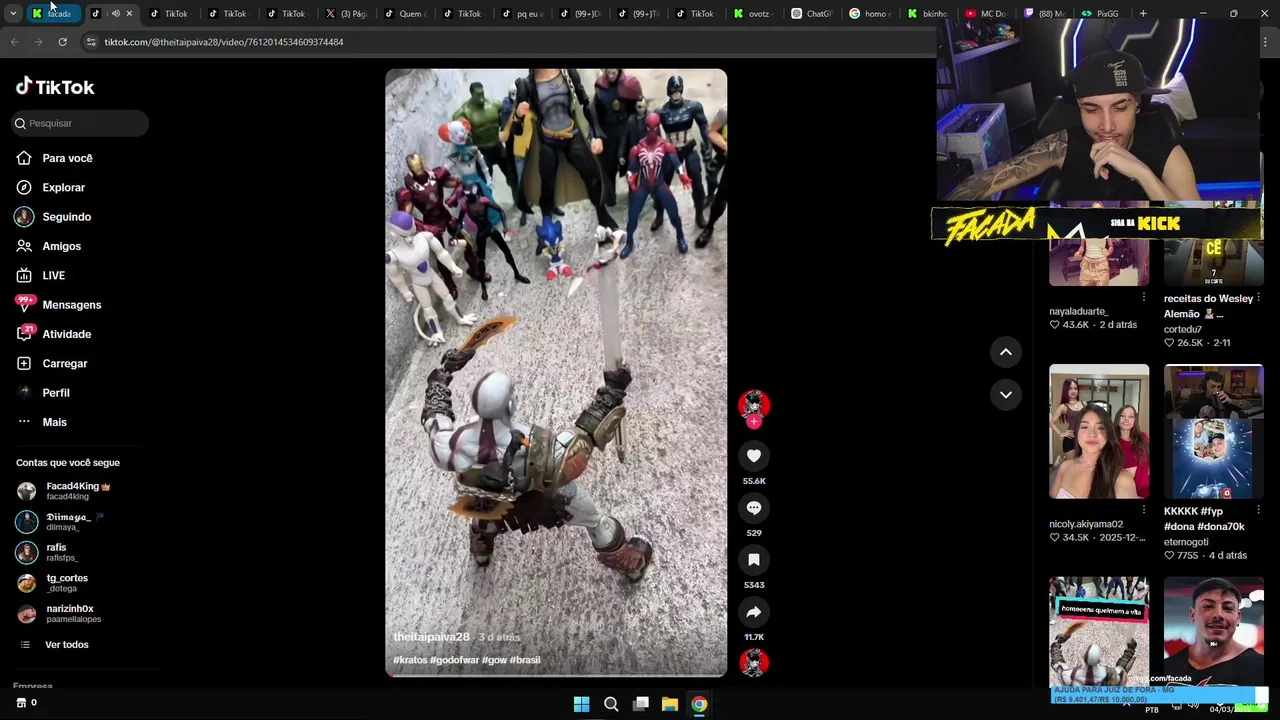Open creator avatar beside the video
Image resolution: width=1280 pixels, height=720 pixels.
(754, 404)
